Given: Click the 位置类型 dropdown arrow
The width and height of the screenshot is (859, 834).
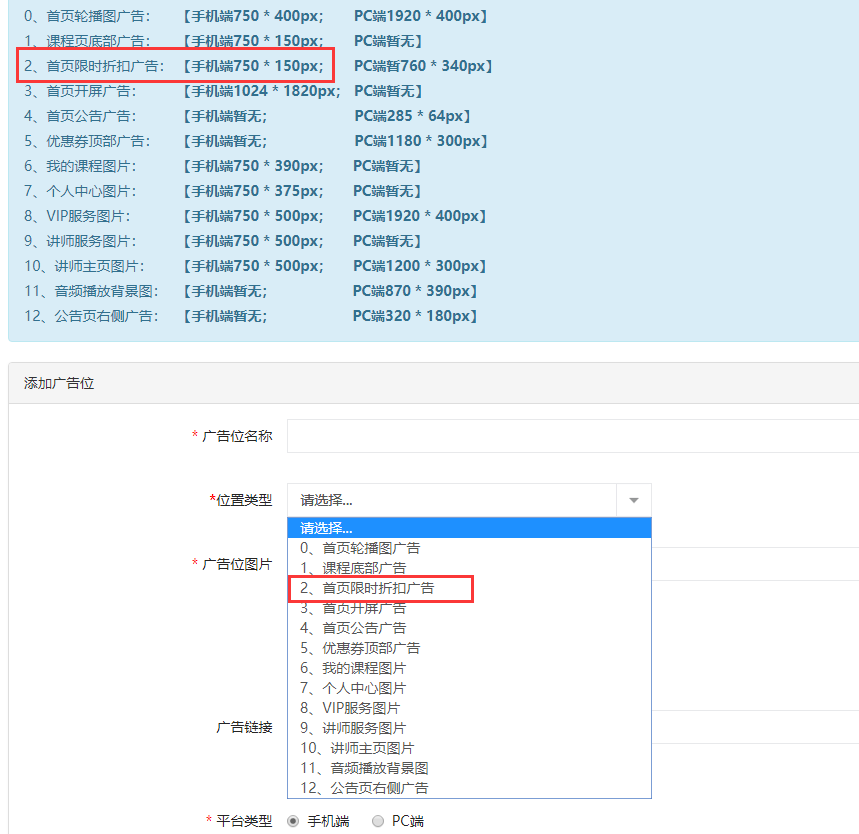Looking at the screenshot, I should 634,500.
